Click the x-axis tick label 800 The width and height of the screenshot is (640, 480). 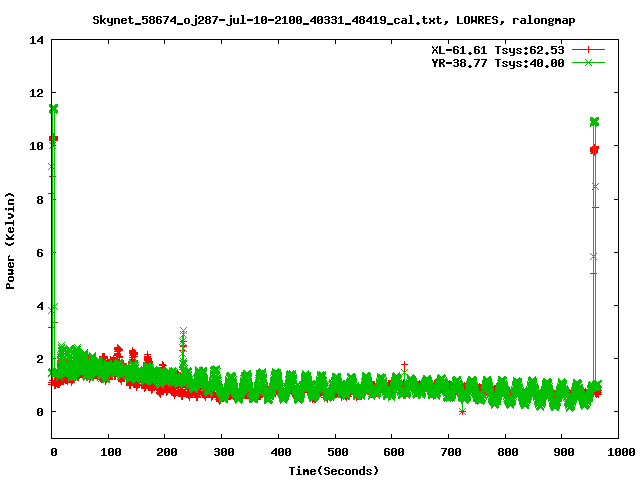[507, 452]
